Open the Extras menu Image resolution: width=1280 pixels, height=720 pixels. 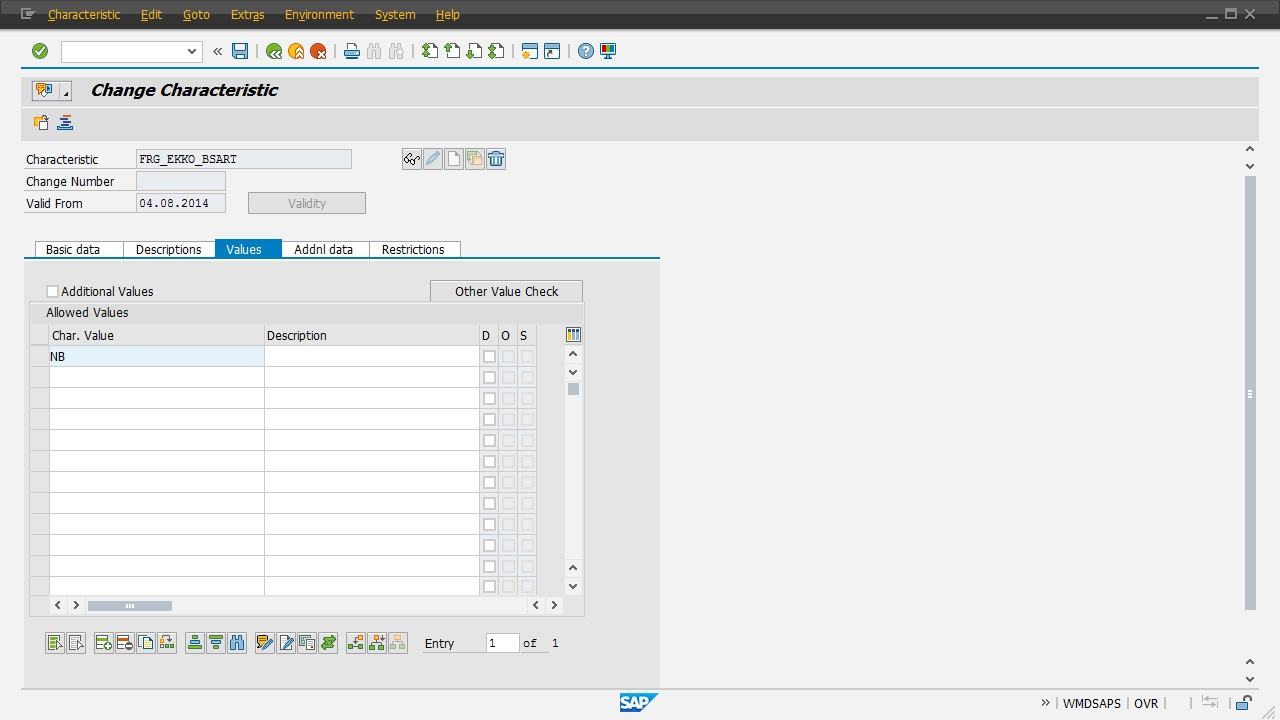(247, 14)
